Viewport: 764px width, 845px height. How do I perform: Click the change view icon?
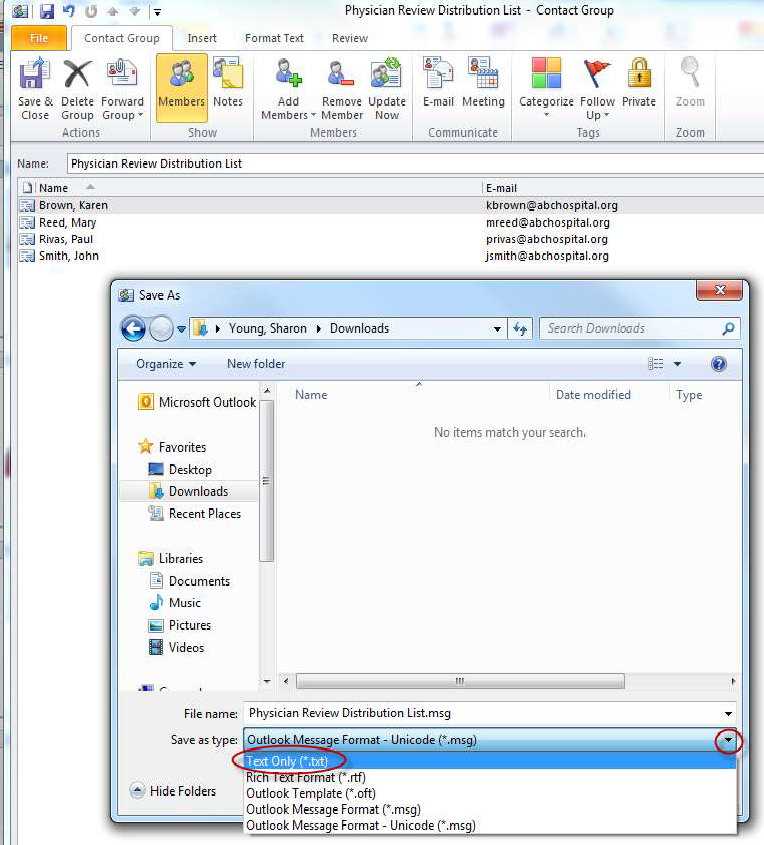(656, 364)
